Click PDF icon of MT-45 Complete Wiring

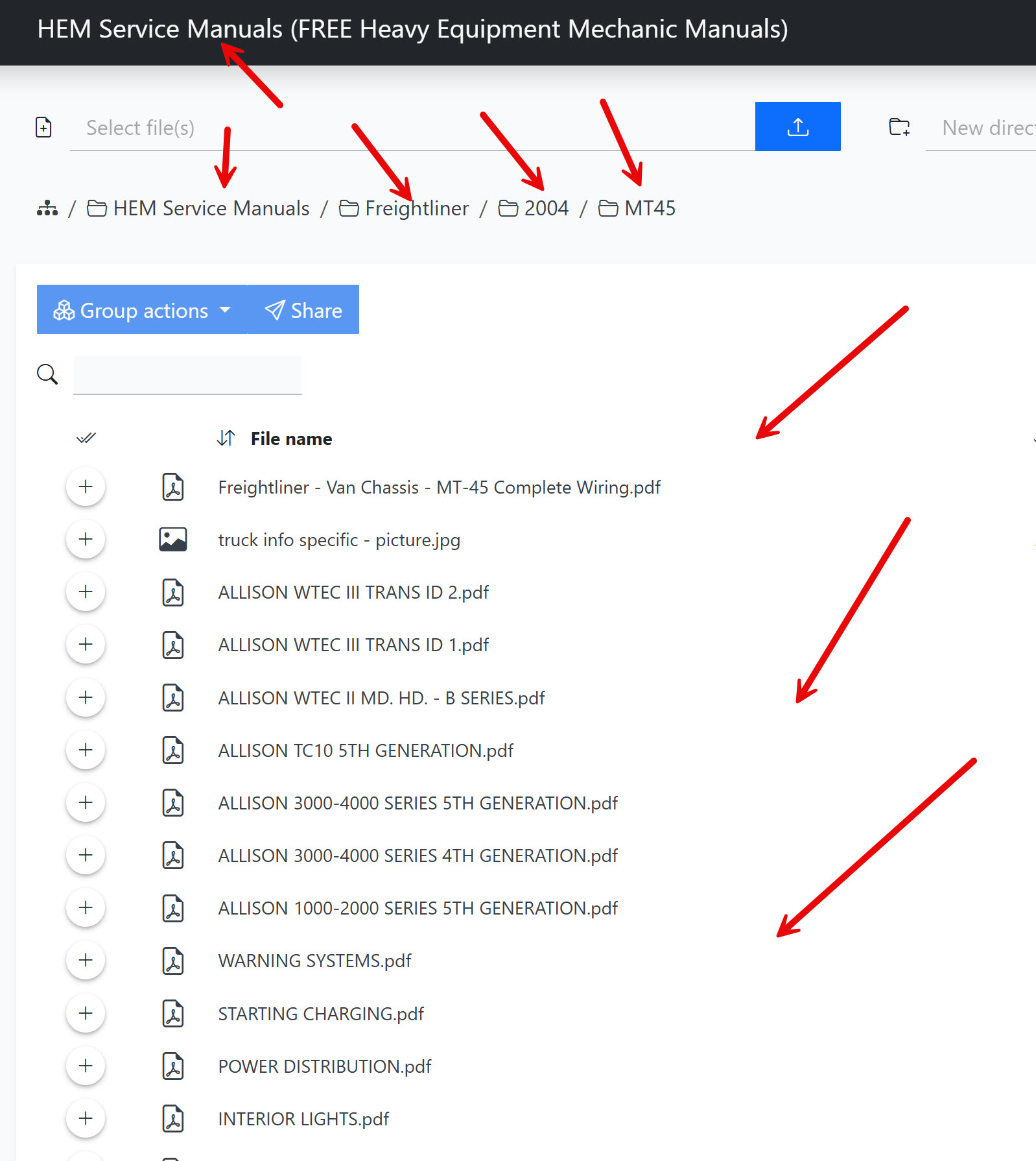(173, 487)
